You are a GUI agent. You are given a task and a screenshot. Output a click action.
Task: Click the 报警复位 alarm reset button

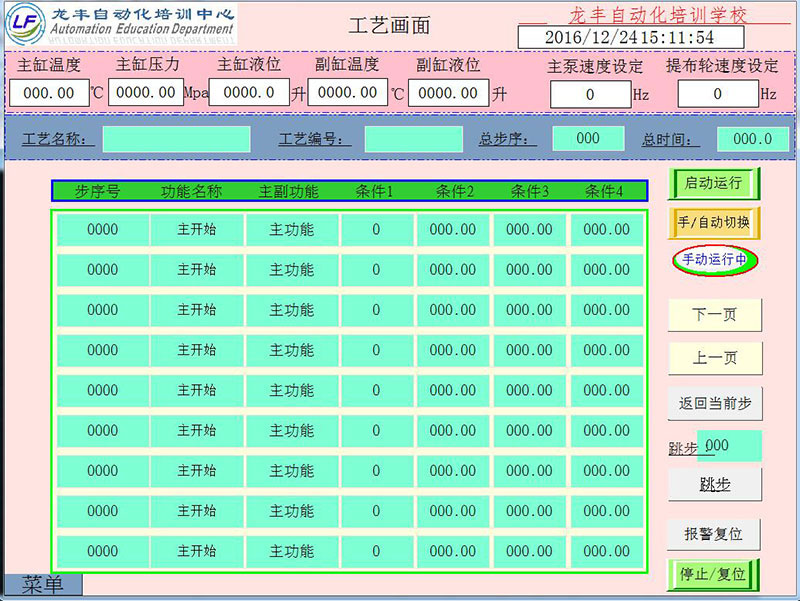pos(714,534)
